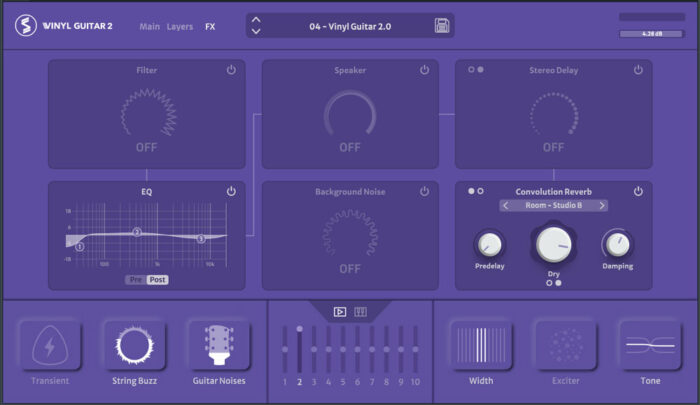
Task: Select EQ band node 1
Action: (79, 246)
